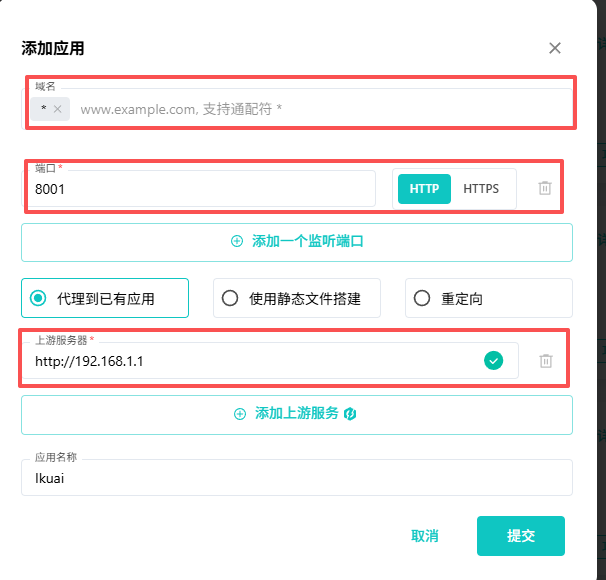Delete the 8001 port row
This screenshot has width=606, height=580.
[x=545, y=188]
